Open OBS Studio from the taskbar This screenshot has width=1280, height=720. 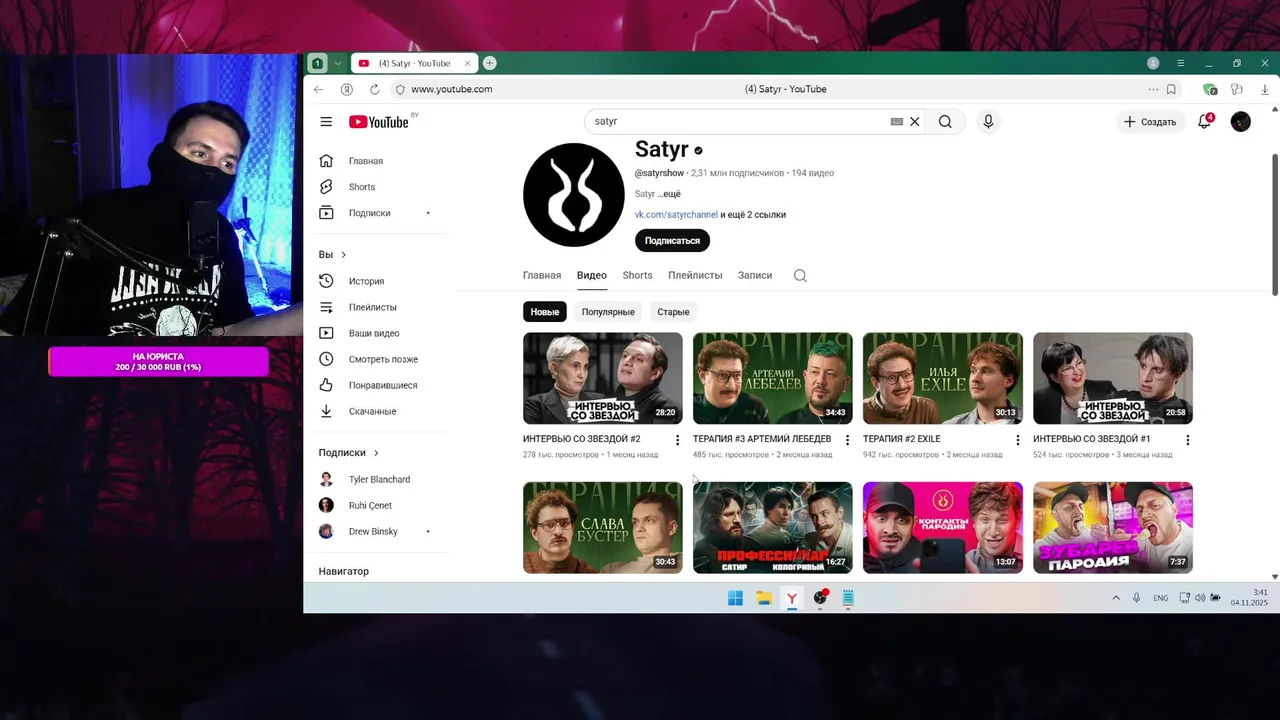tap(820, 598)
